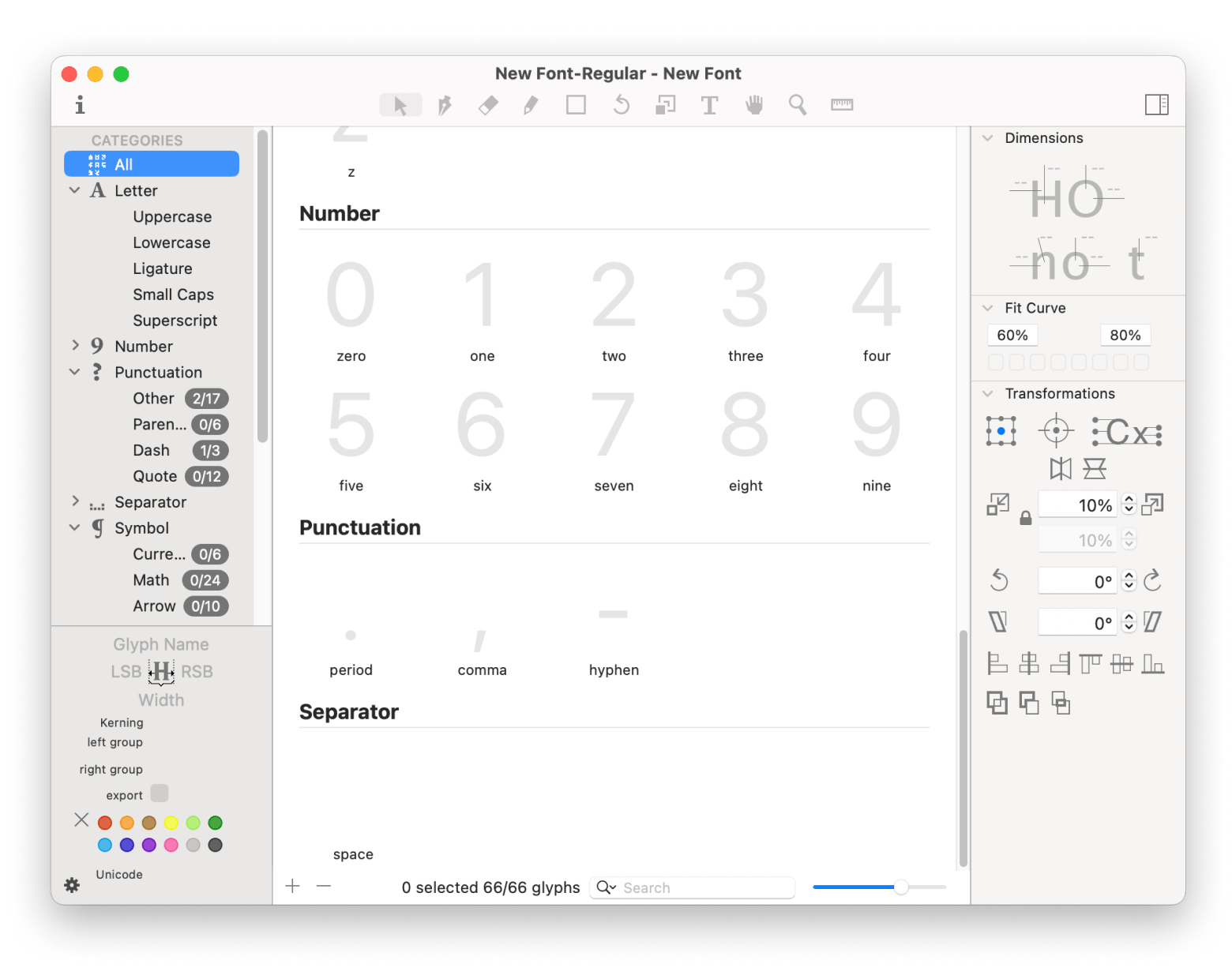Image resolution: width=1232 pixels, height=979 pixels.
Task: Toggle the right sidebar panel
Action: coord(1156,105)
